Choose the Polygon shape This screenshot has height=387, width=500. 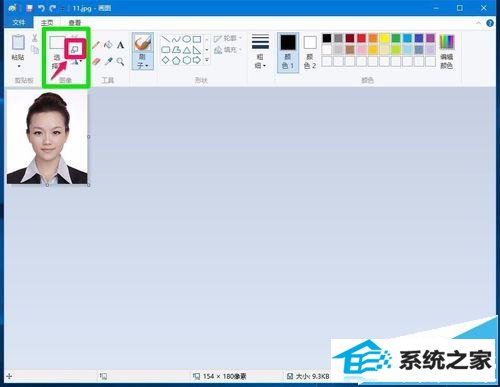176,50
